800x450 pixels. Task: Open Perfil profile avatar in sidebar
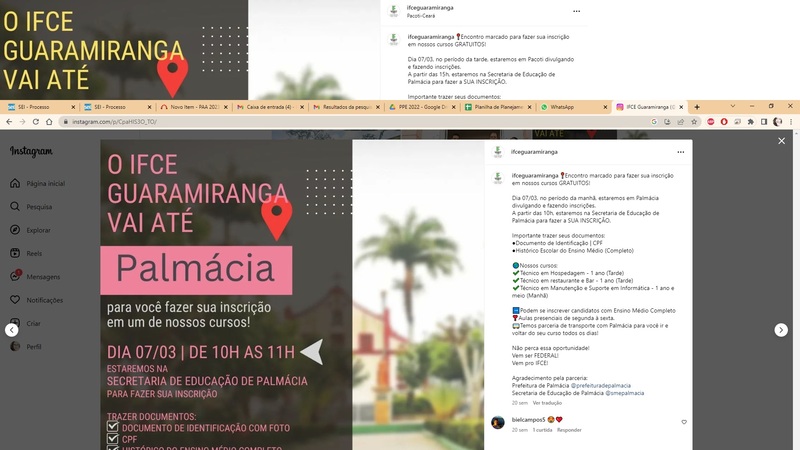pyautogui.click(x=14, y=346)
